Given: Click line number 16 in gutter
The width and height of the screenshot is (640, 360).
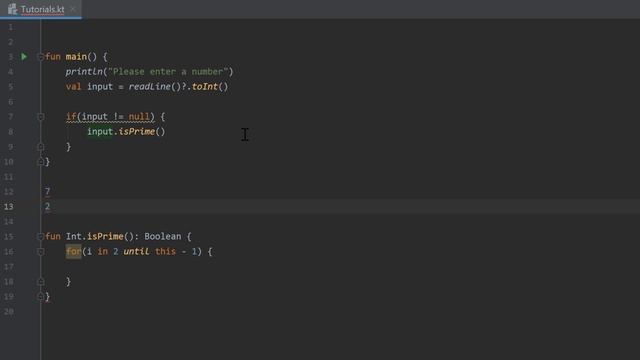Looking at the screenshot, I should point(9,251).
